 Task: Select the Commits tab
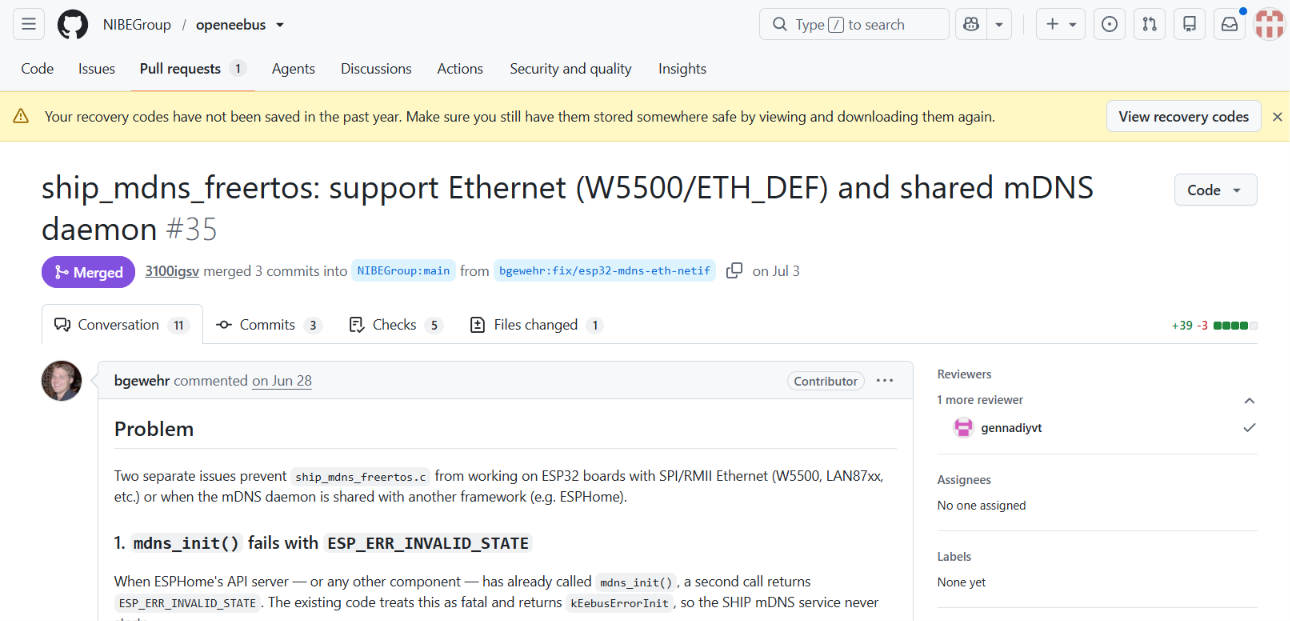(x=268, y=325)
